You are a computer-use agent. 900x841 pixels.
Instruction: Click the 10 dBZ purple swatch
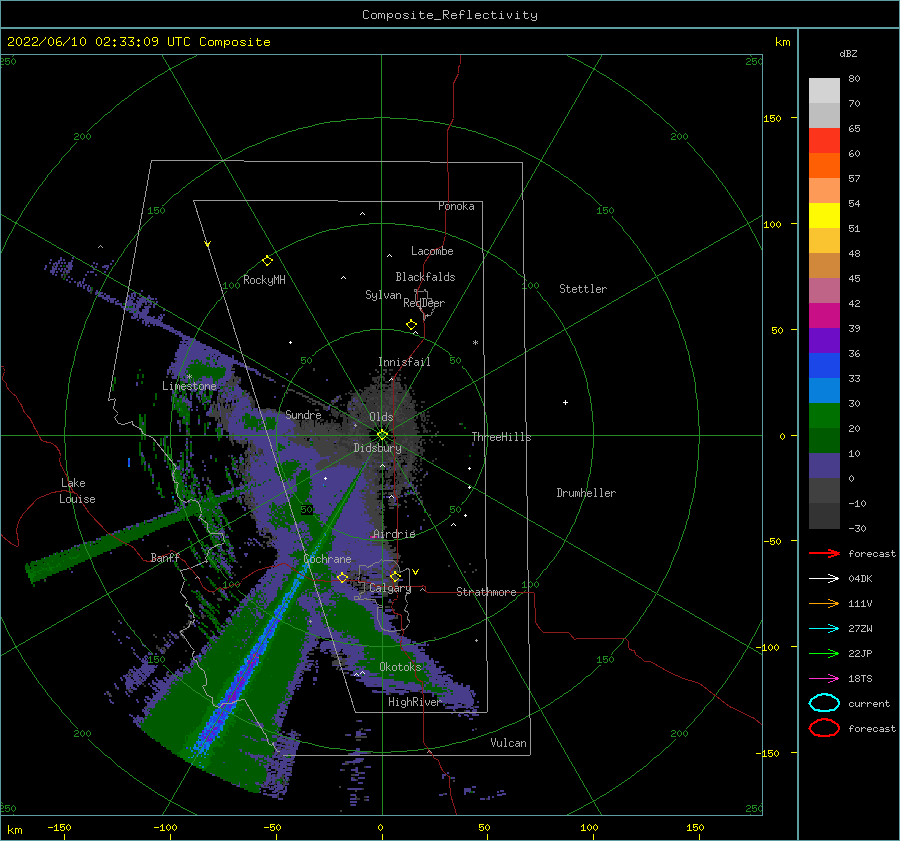coord(824,465)
